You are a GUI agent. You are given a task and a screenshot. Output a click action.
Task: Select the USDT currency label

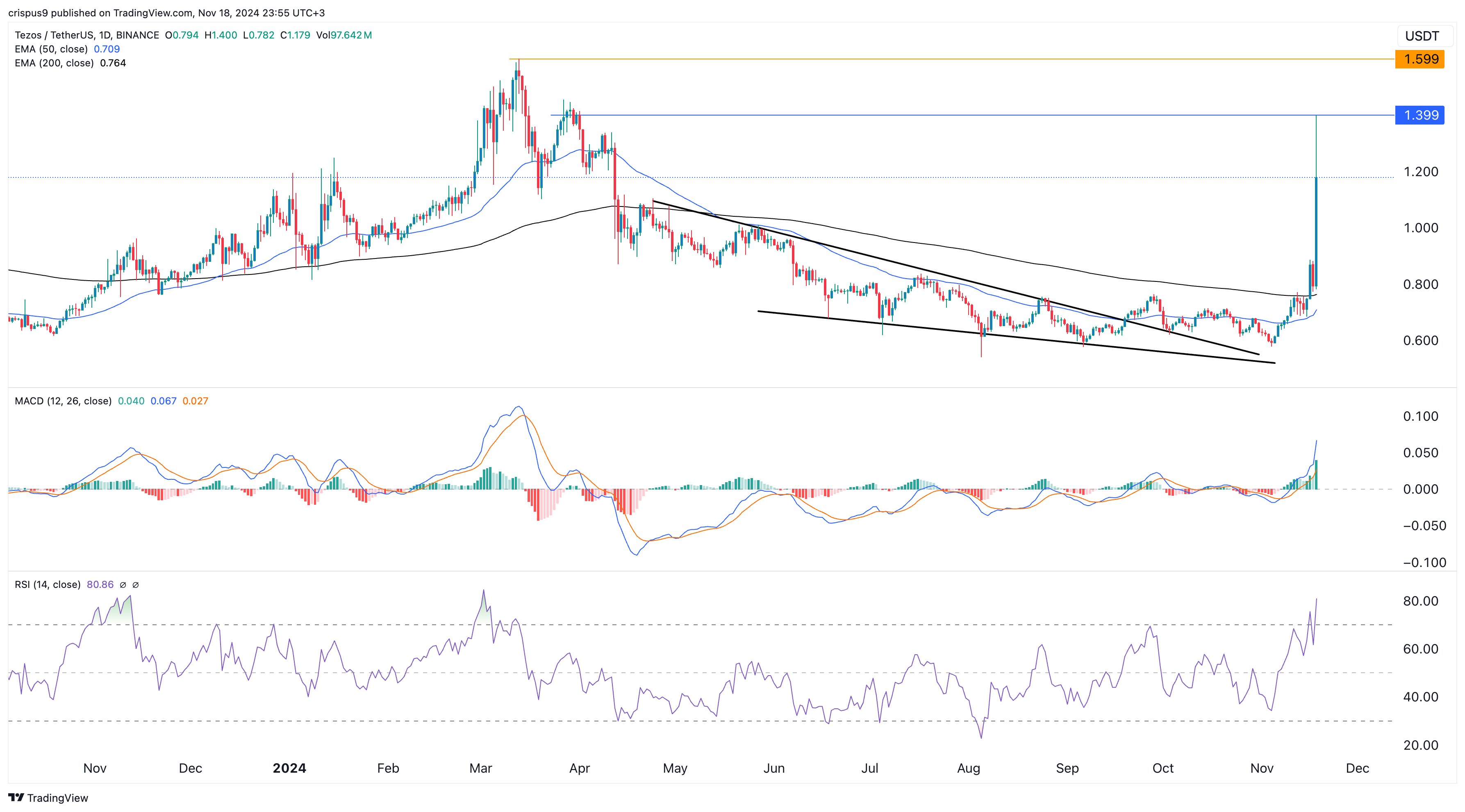[1422, 36]
